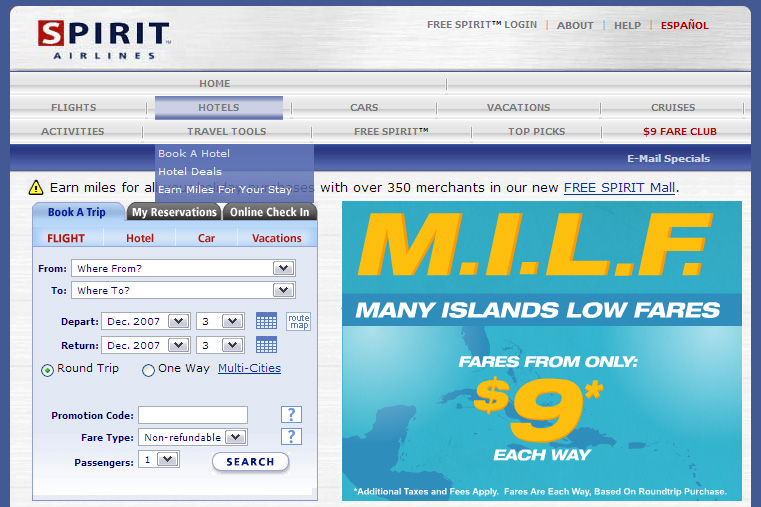Image resolution: width=761 pixels, height=507 pixels.
Task: Open E-Mail Specials link
Action: pyautogui.click(x=668, y=158)
